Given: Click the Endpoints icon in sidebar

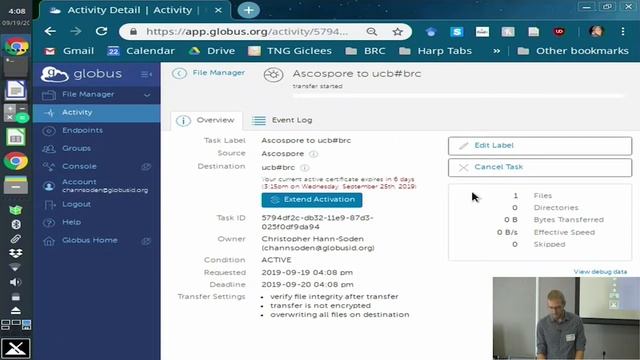Looking at the screenshot, I should pos(49,131).
